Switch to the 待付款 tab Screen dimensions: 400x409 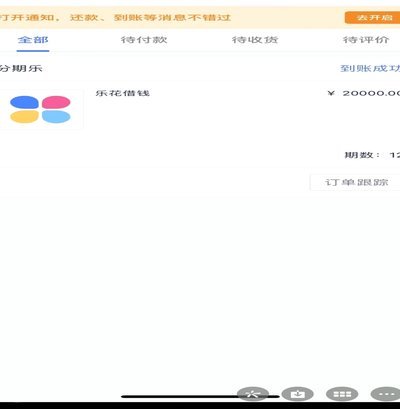[x=144, y=40]
